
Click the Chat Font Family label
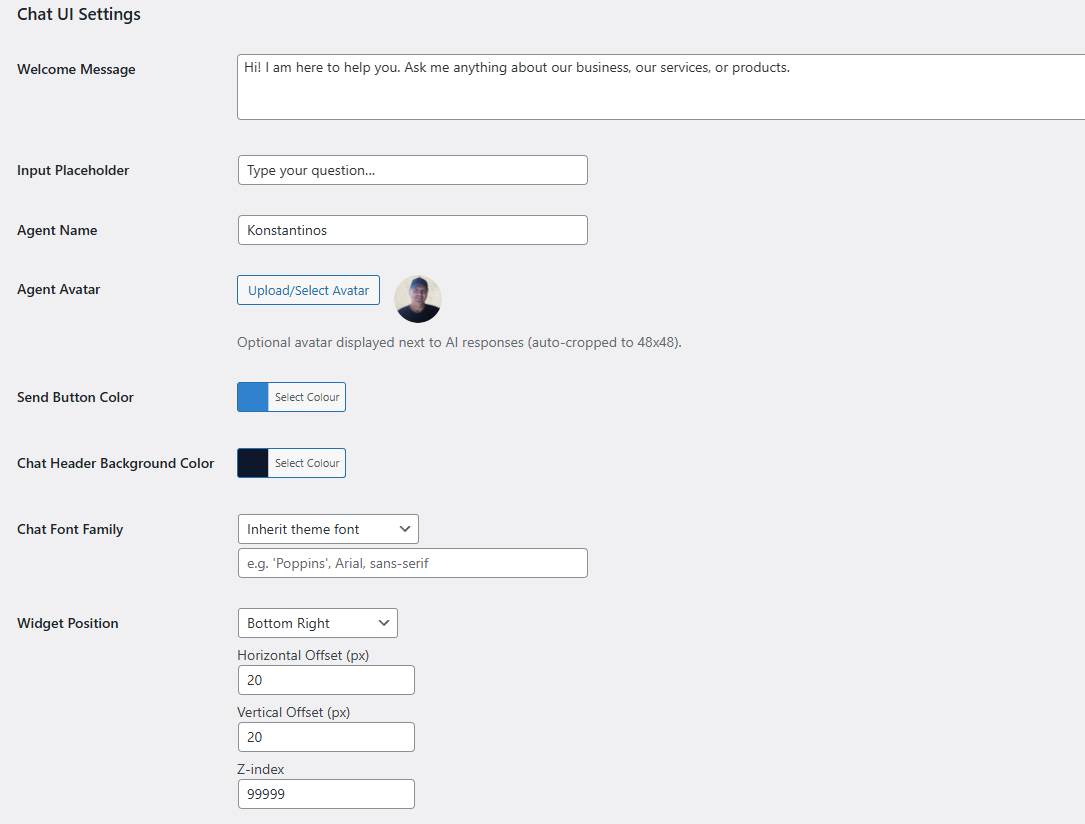pos(70,529)
